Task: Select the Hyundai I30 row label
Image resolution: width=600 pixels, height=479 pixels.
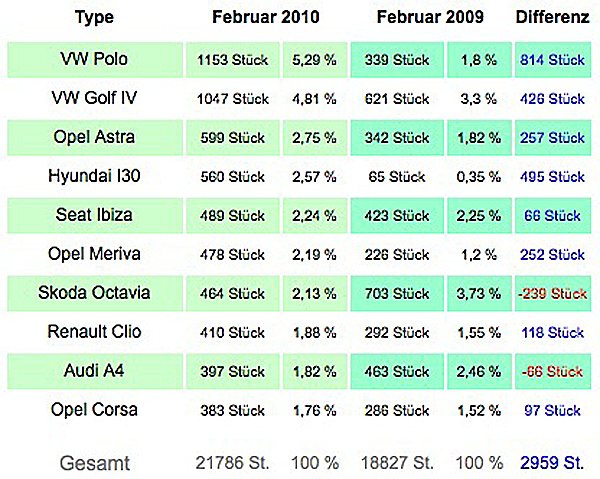Action: (94, 176)
